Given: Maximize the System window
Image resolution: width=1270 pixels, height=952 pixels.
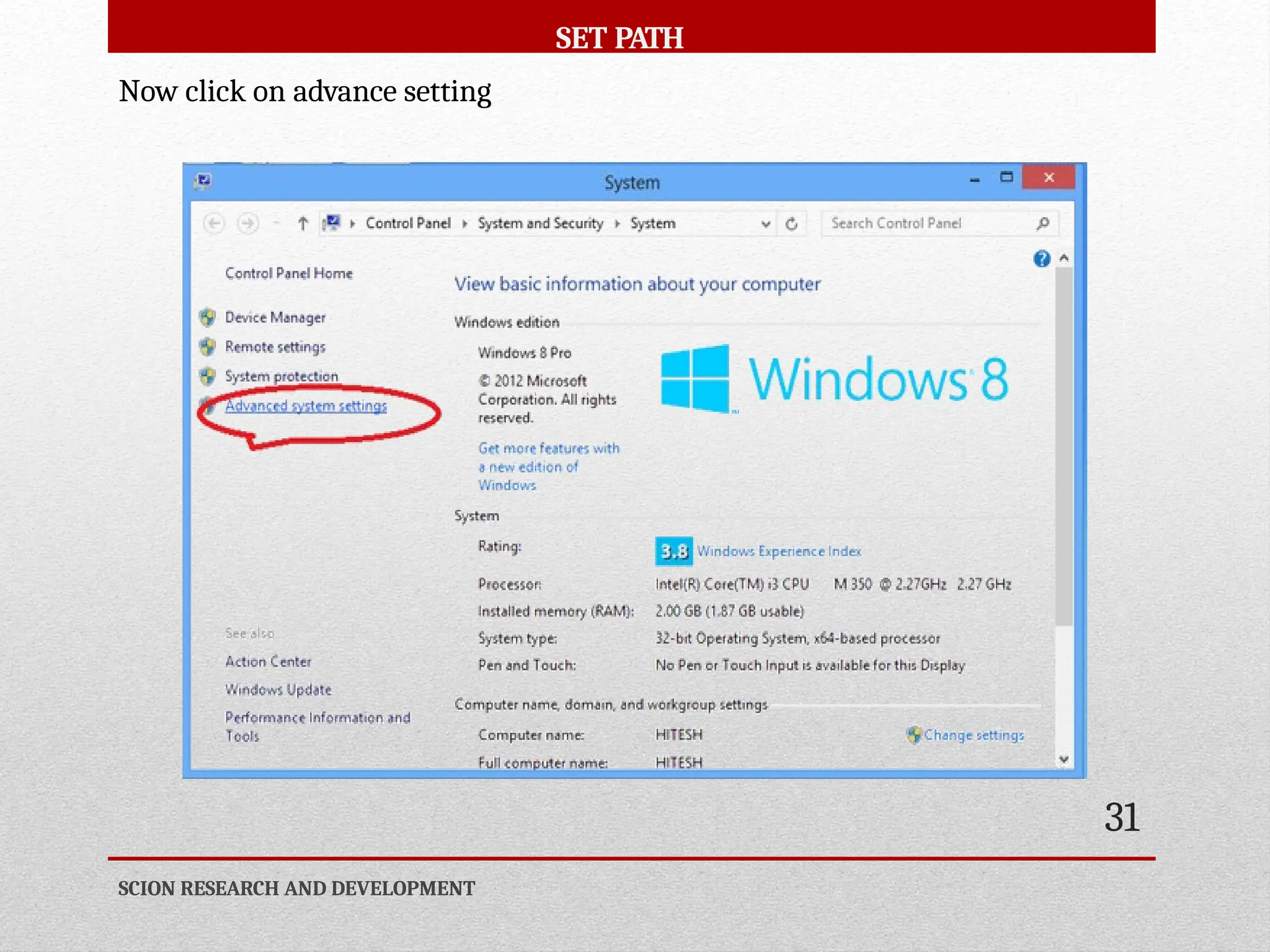Looking at the screenshot, I should 1006,178.
